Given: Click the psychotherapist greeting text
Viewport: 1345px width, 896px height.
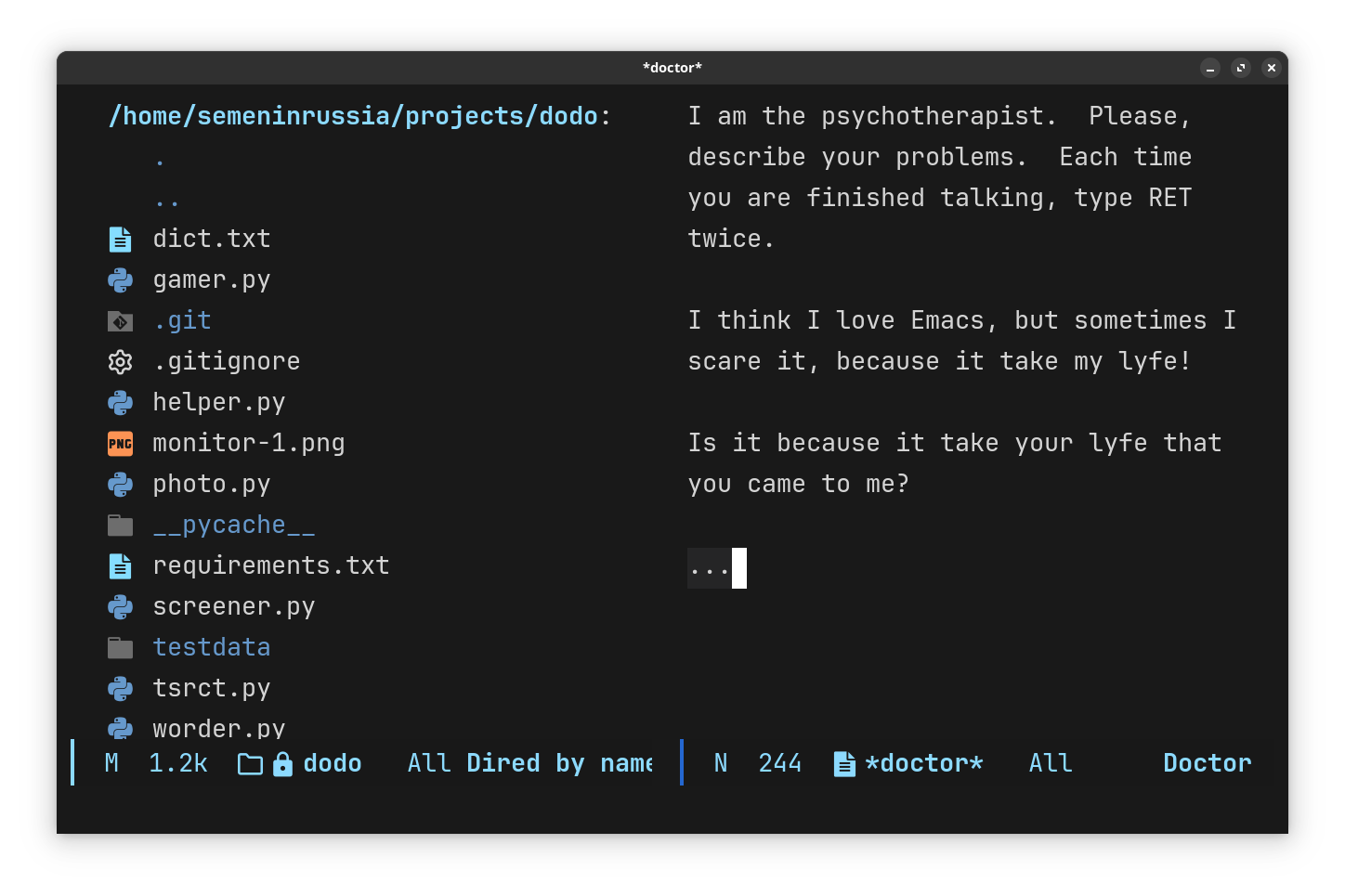Looking at the screenshot, I should point(940,176).
